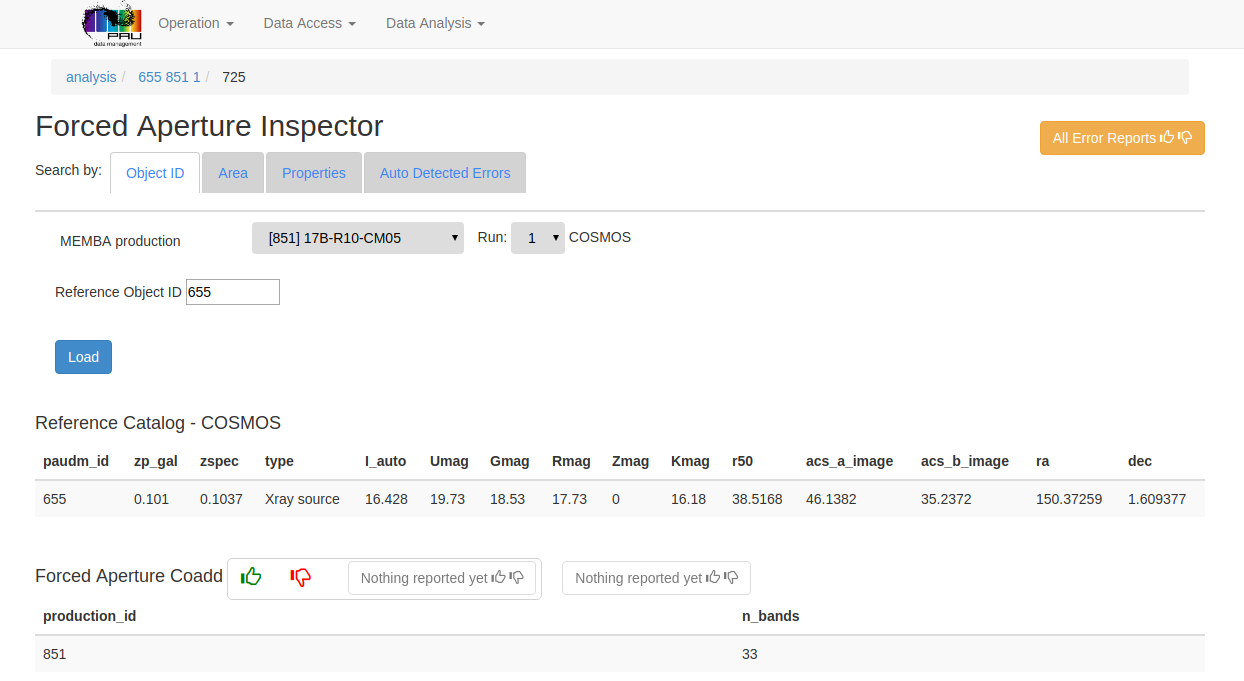Image resolution: width=1244 pixels, height=681 pixels.
Task: Open All Error Reports
Action: coord(1122,138)
